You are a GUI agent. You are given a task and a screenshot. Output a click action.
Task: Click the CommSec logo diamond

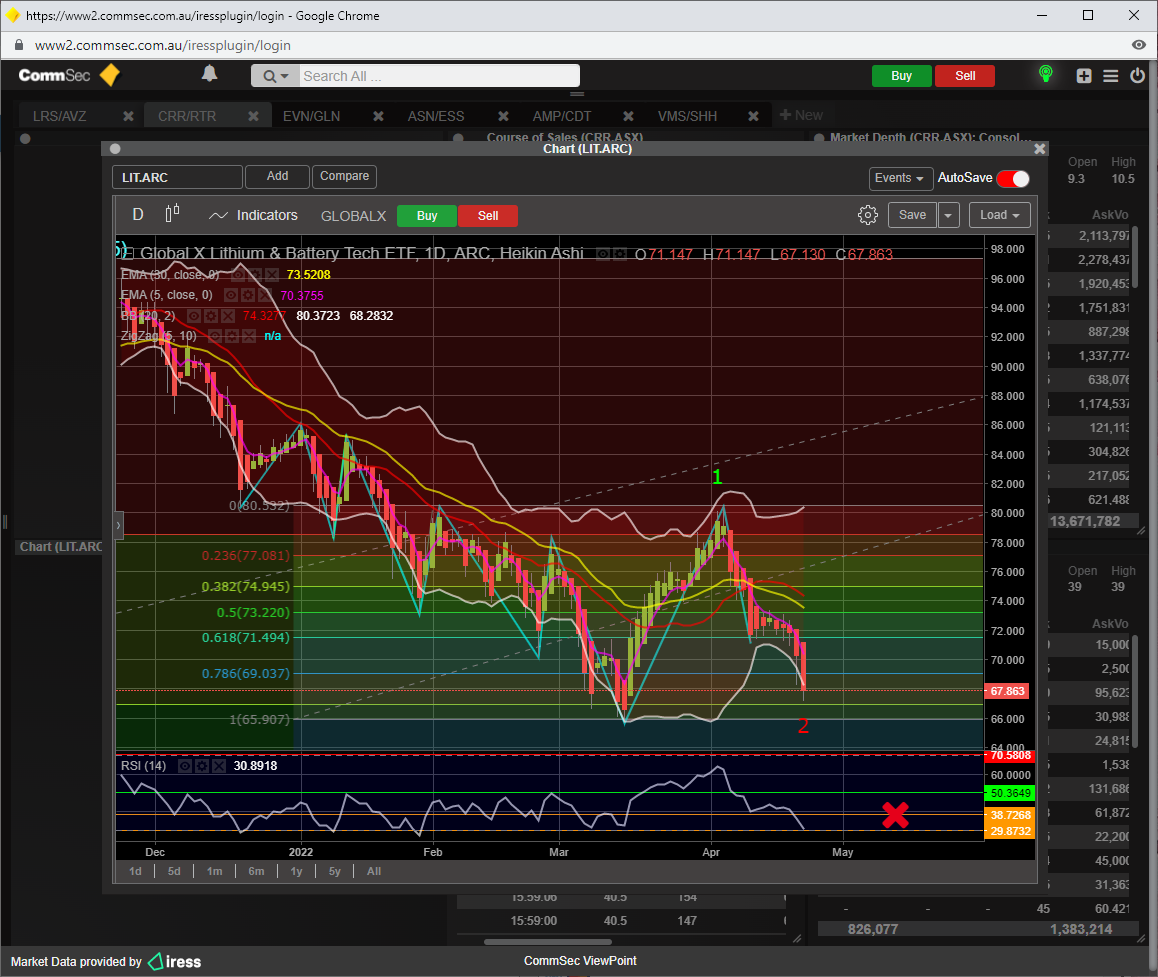pyautogui.click(x=110, y=75)
